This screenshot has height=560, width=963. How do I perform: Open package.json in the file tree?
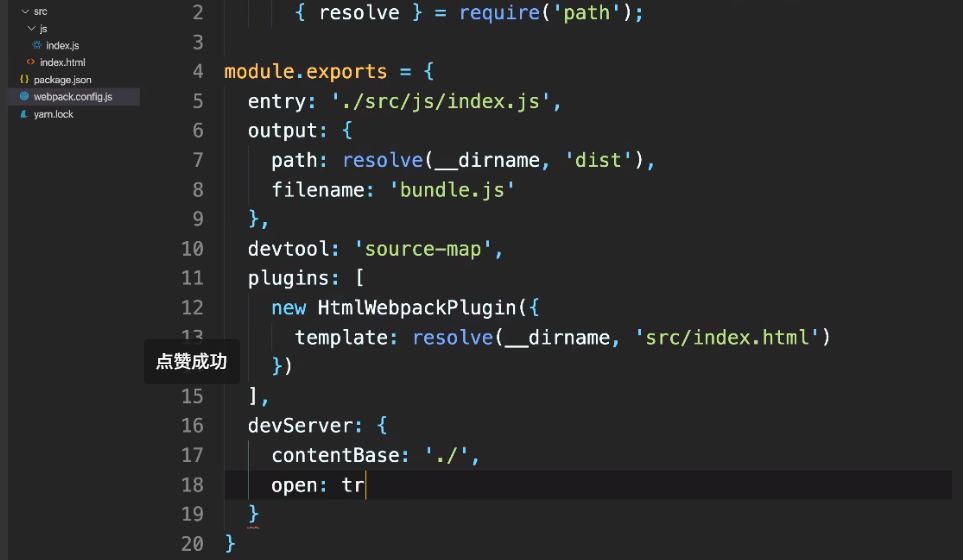62,79
